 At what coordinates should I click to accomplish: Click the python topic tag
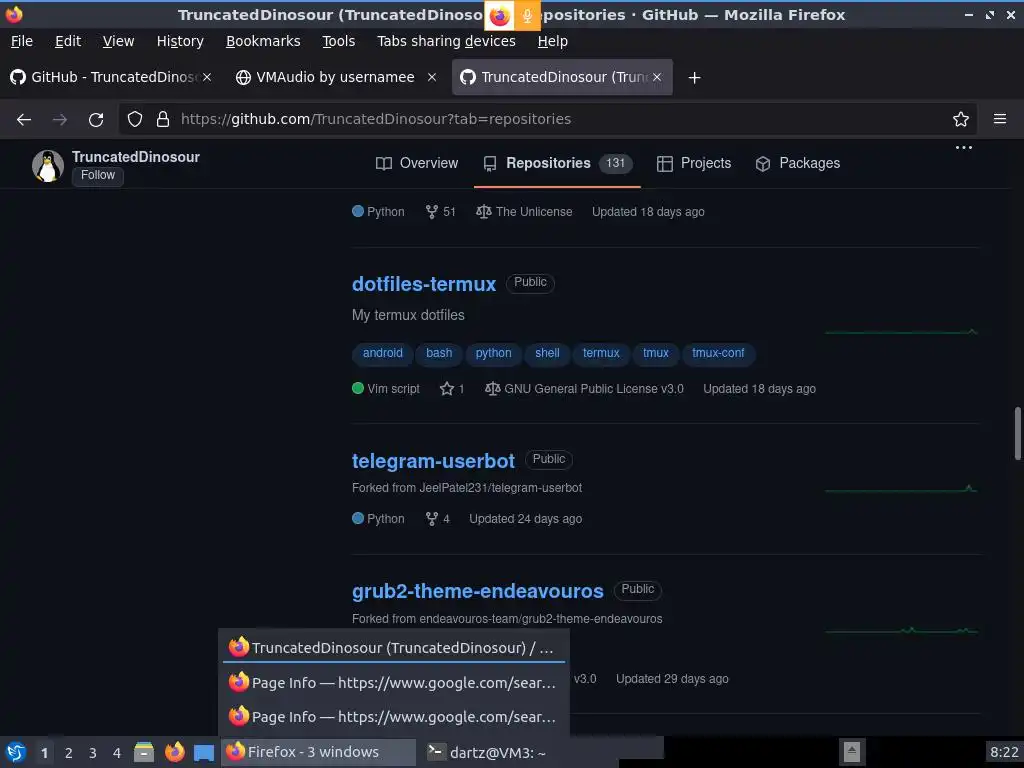[x=493, y=353]
